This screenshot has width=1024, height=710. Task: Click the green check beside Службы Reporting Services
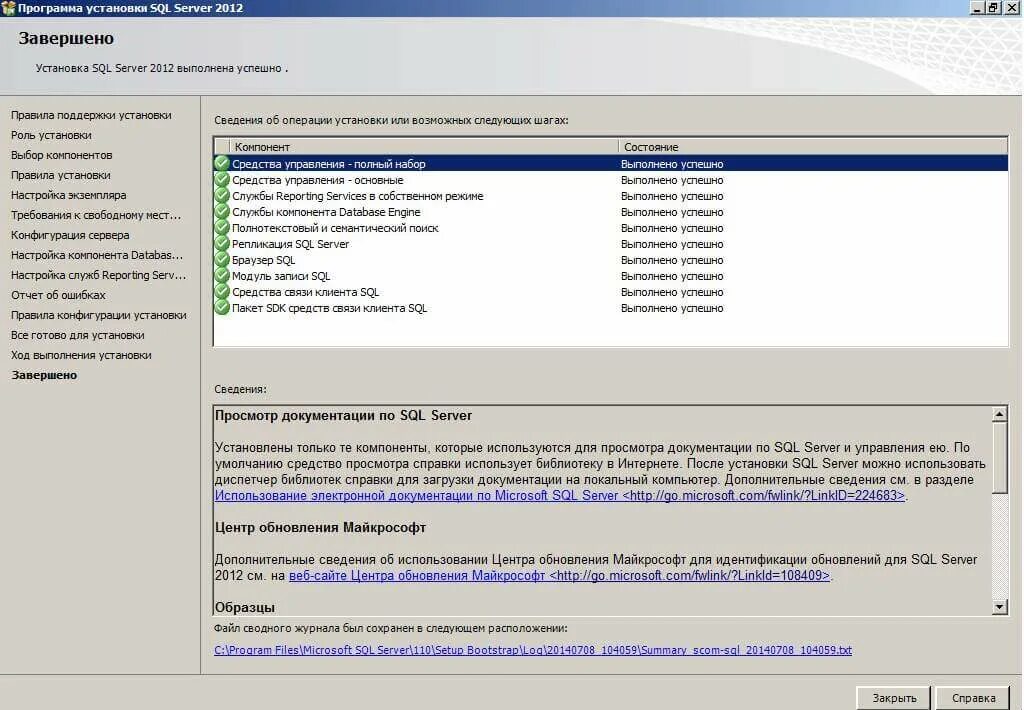click(x=222, y=196)
